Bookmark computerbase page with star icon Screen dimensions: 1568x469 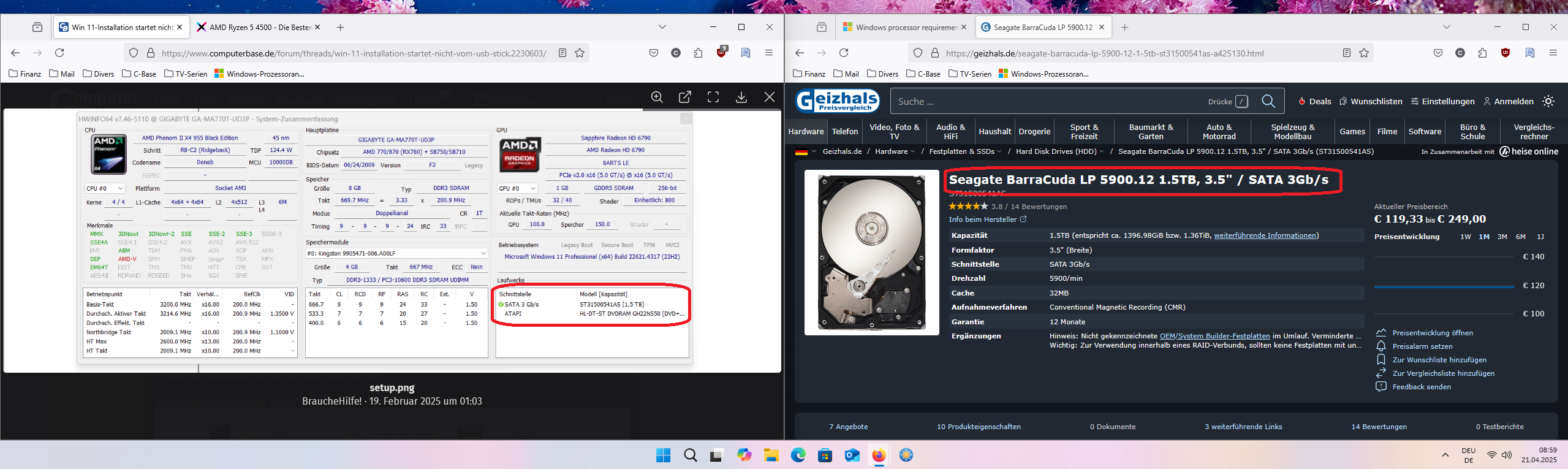pos(580,53)
